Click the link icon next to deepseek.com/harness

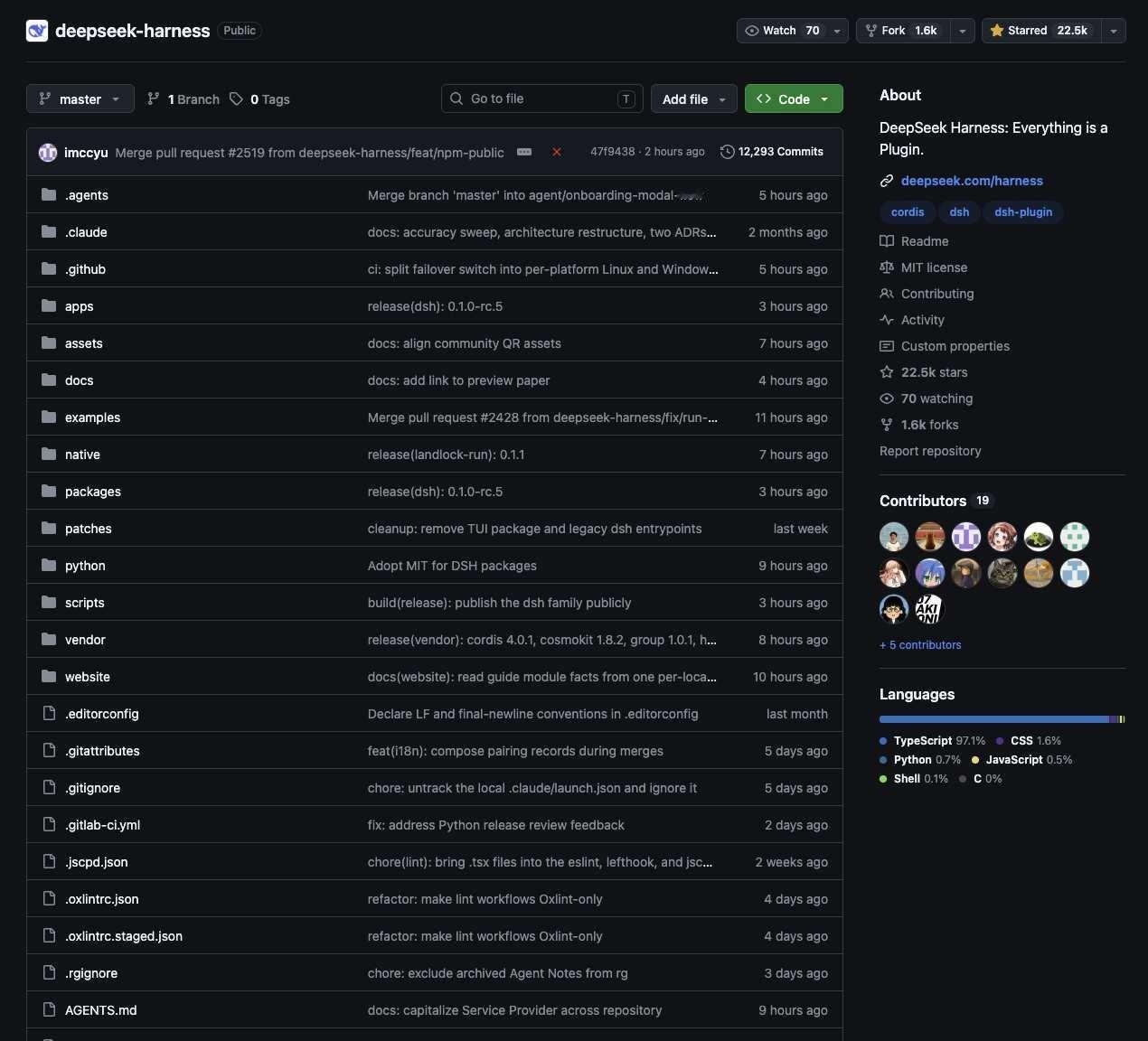887,181
